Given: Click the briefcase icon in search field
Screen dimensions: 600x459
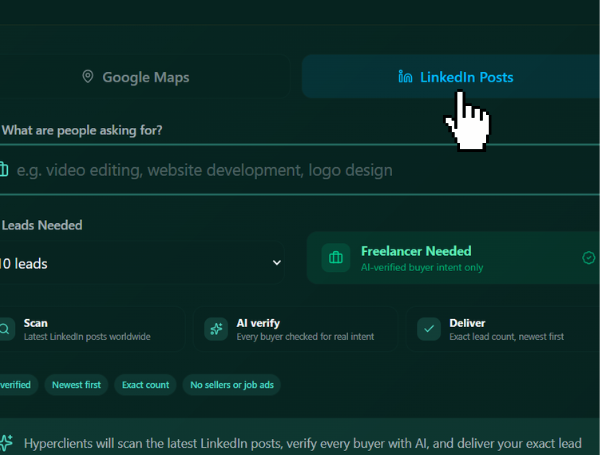Looking at the screenshot, I should pos(4,169).
